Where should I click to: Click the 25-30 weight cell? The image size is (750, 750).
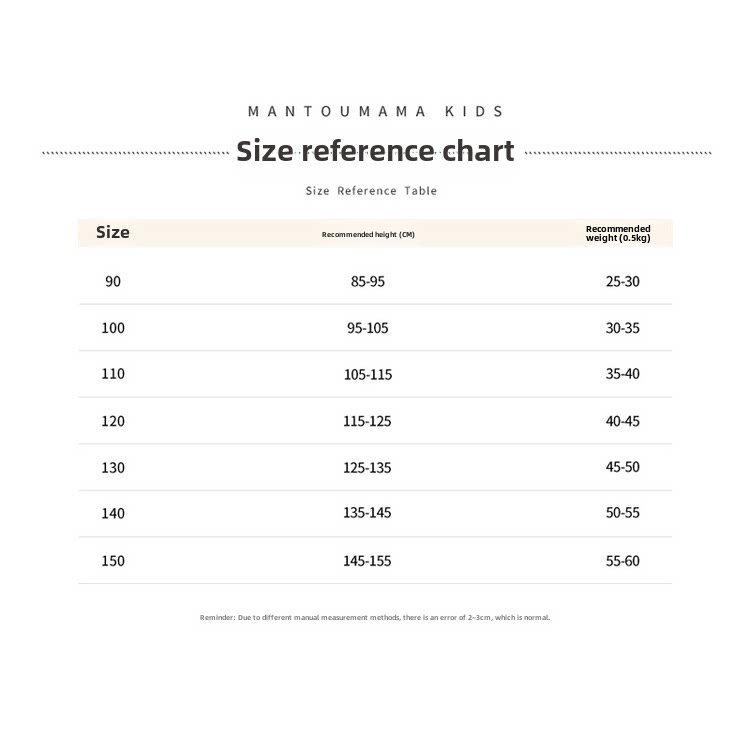pyautogui.click(x=622, y=282)
